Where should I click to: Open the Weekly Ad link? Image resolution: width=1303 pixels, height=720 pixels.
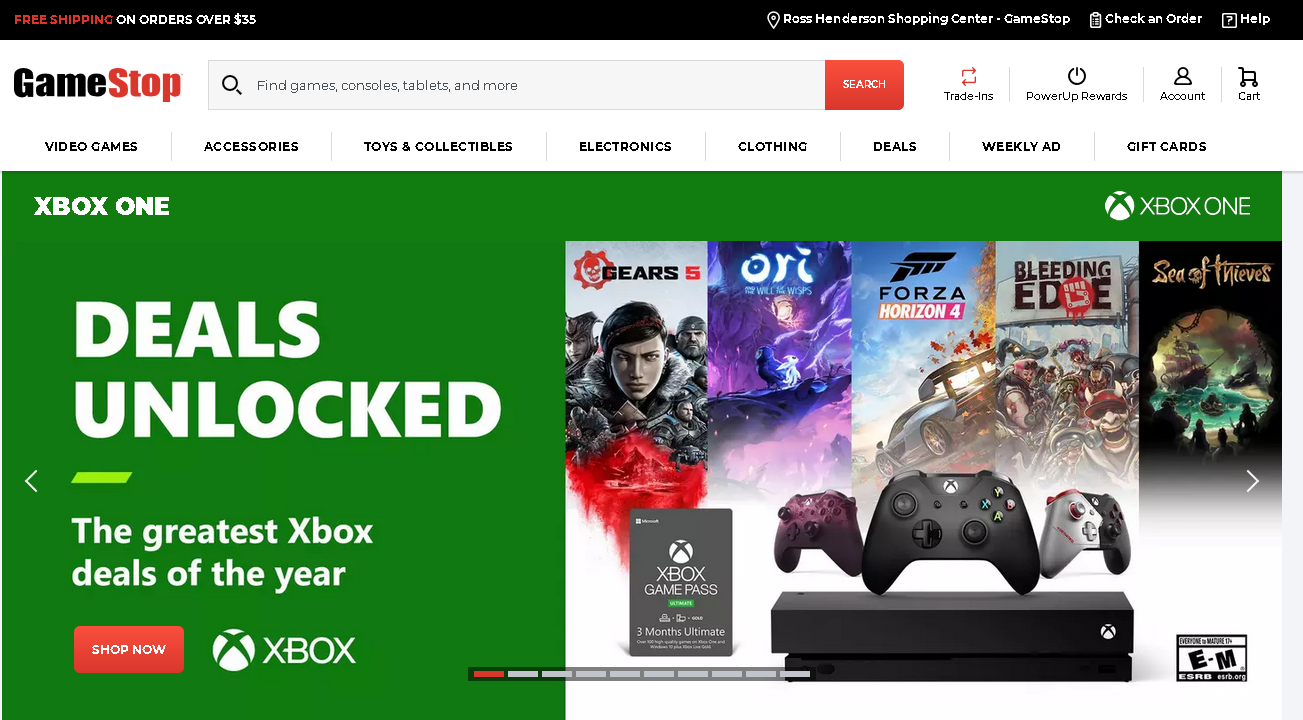click(x=1021, y=146)
